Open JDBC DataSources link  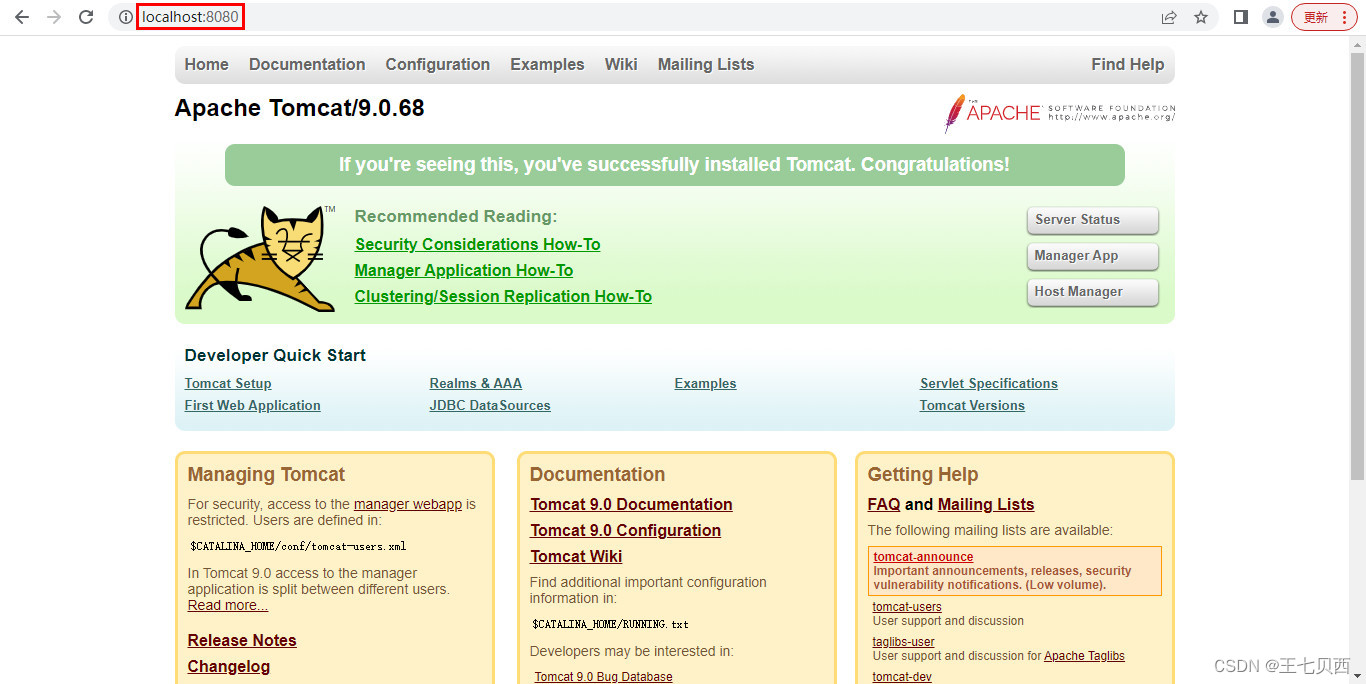pos(490,405)
